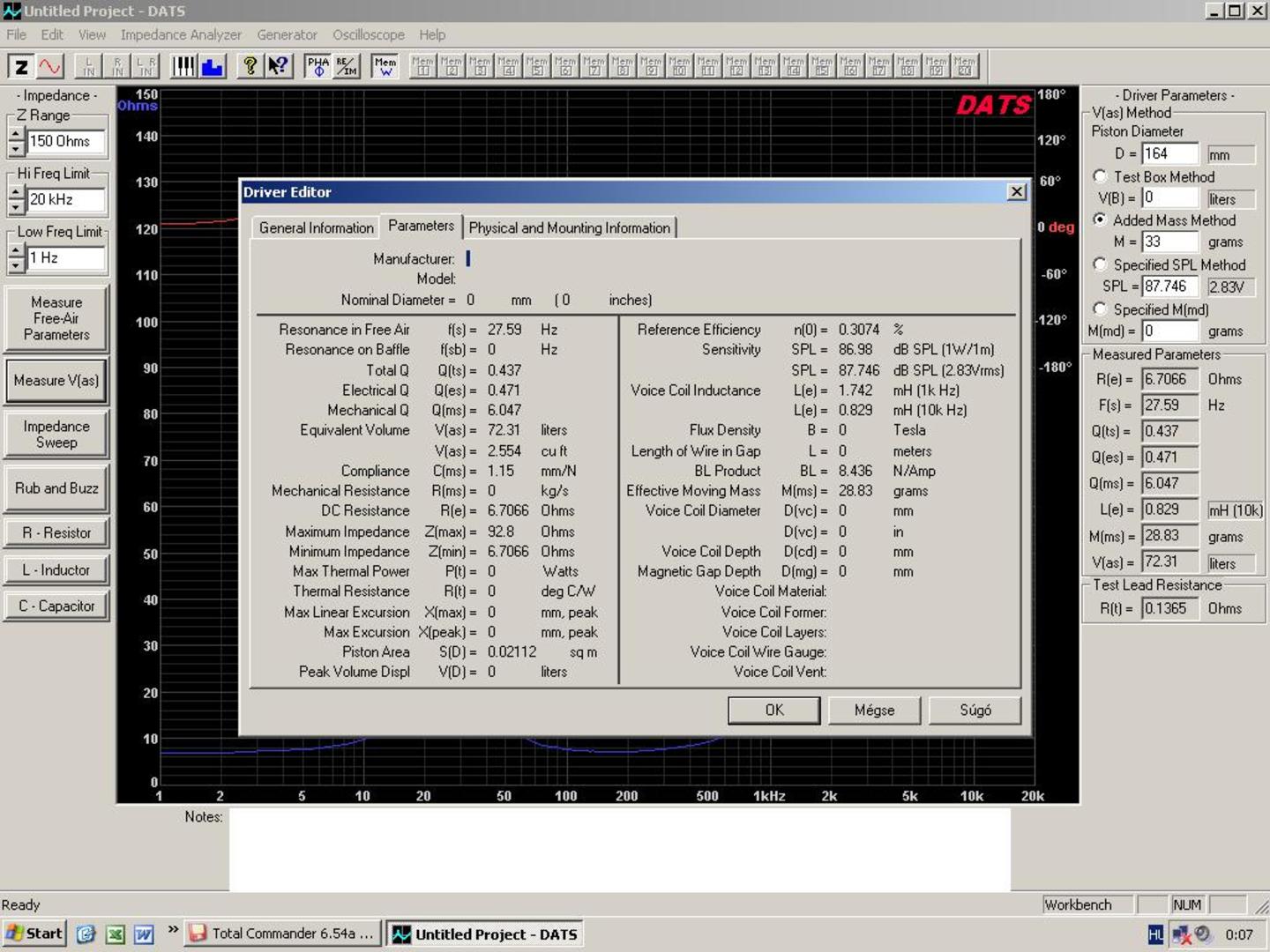Start an Impedance Sweep
Viewport: 1270px width, 952px height.
click(56, 435)
